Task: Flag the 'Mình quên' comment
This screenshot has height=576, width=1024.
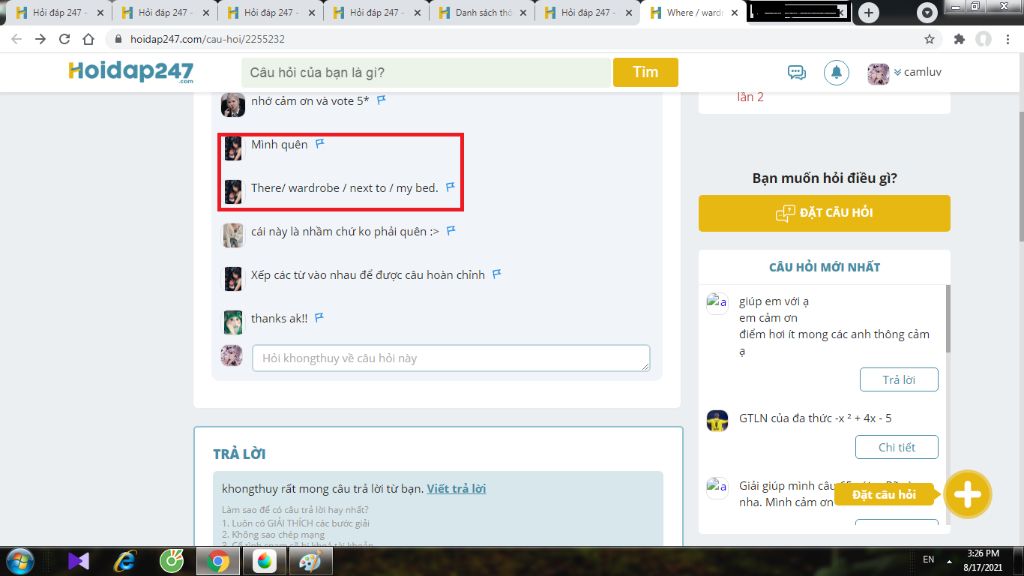Action: click(x=319, y=144)
